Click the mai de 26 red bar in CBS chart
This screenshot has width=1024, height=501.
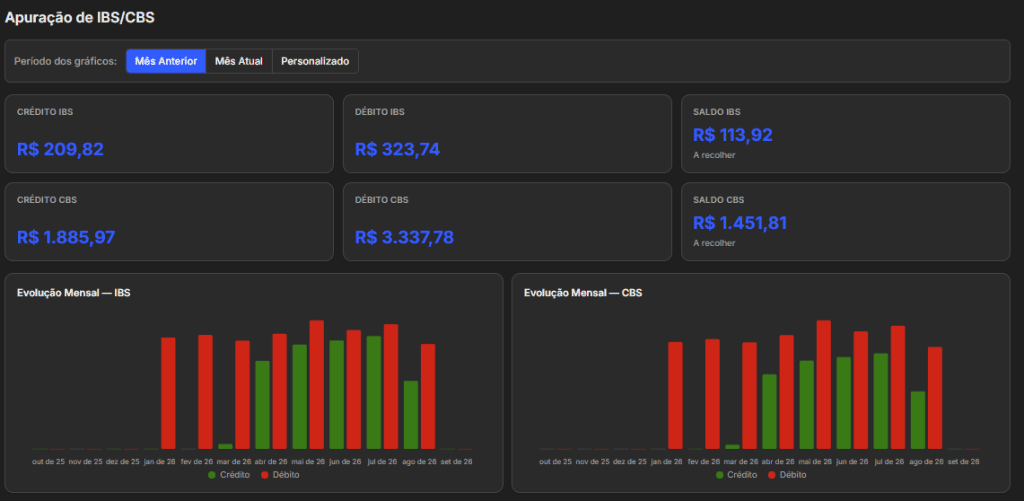click(824, 385)
